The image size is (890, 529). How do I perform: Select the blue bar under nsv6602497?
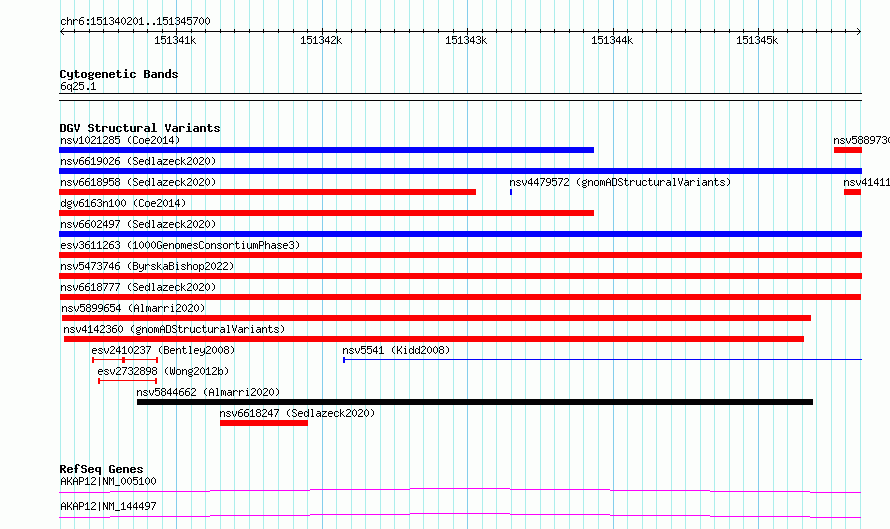pos(460,234)
